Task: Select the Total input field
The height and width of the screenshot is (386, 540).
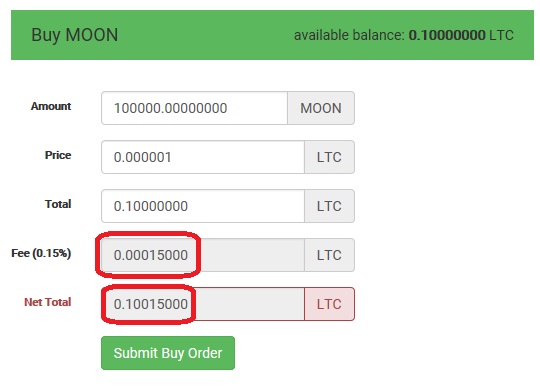Action: tap(203, 206)
